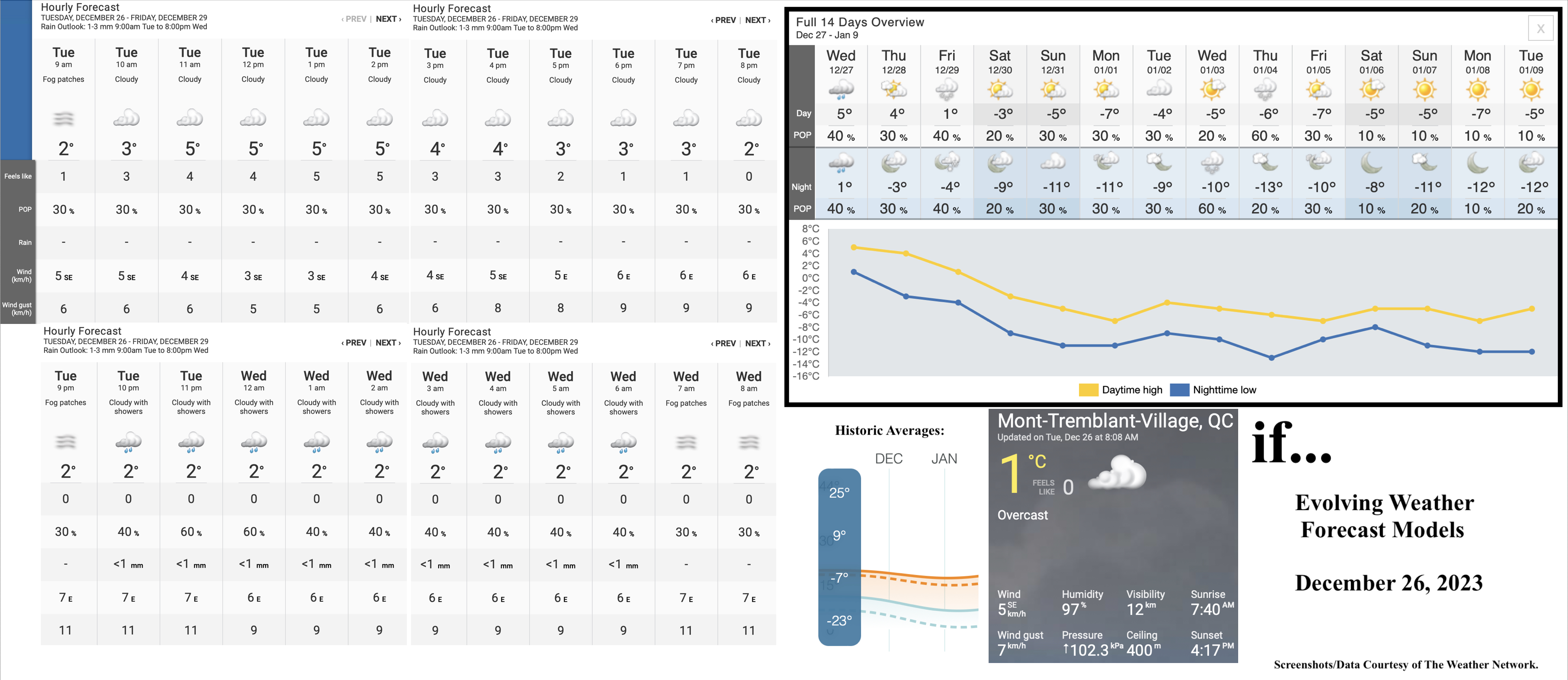Click the Wed 12/27 day column header
Image resolution: width=1568 pixels, height=680 pixels.
[838, 61]
